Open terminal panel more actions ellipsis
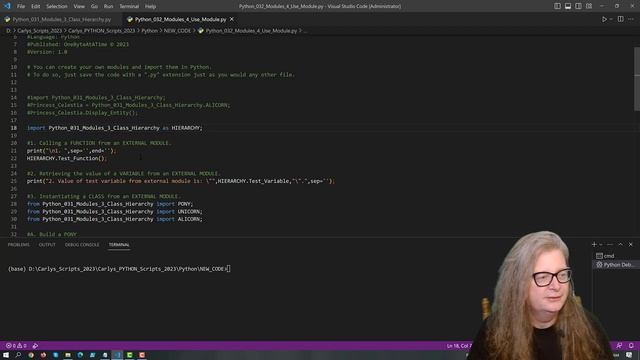This screenshot has width=640, height=360. coord(610,244)
